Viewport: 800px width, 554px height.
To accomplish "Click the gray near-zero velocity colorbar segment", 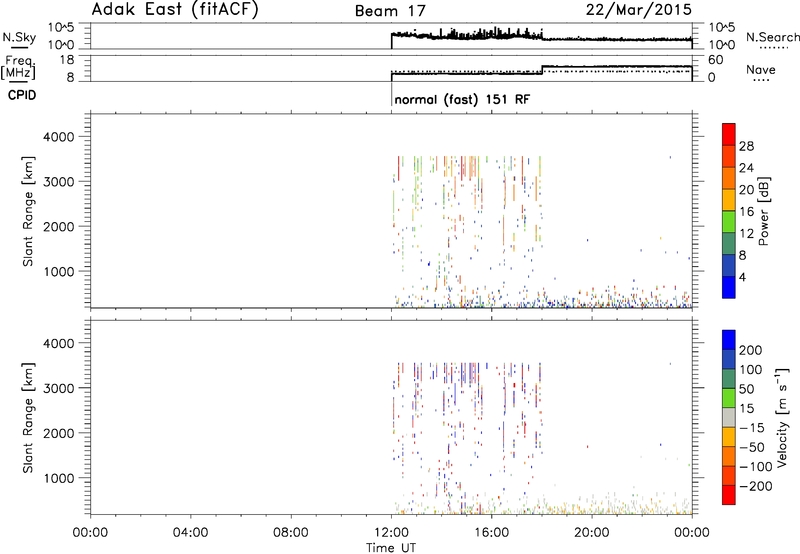I will click(x=729, y=418).
